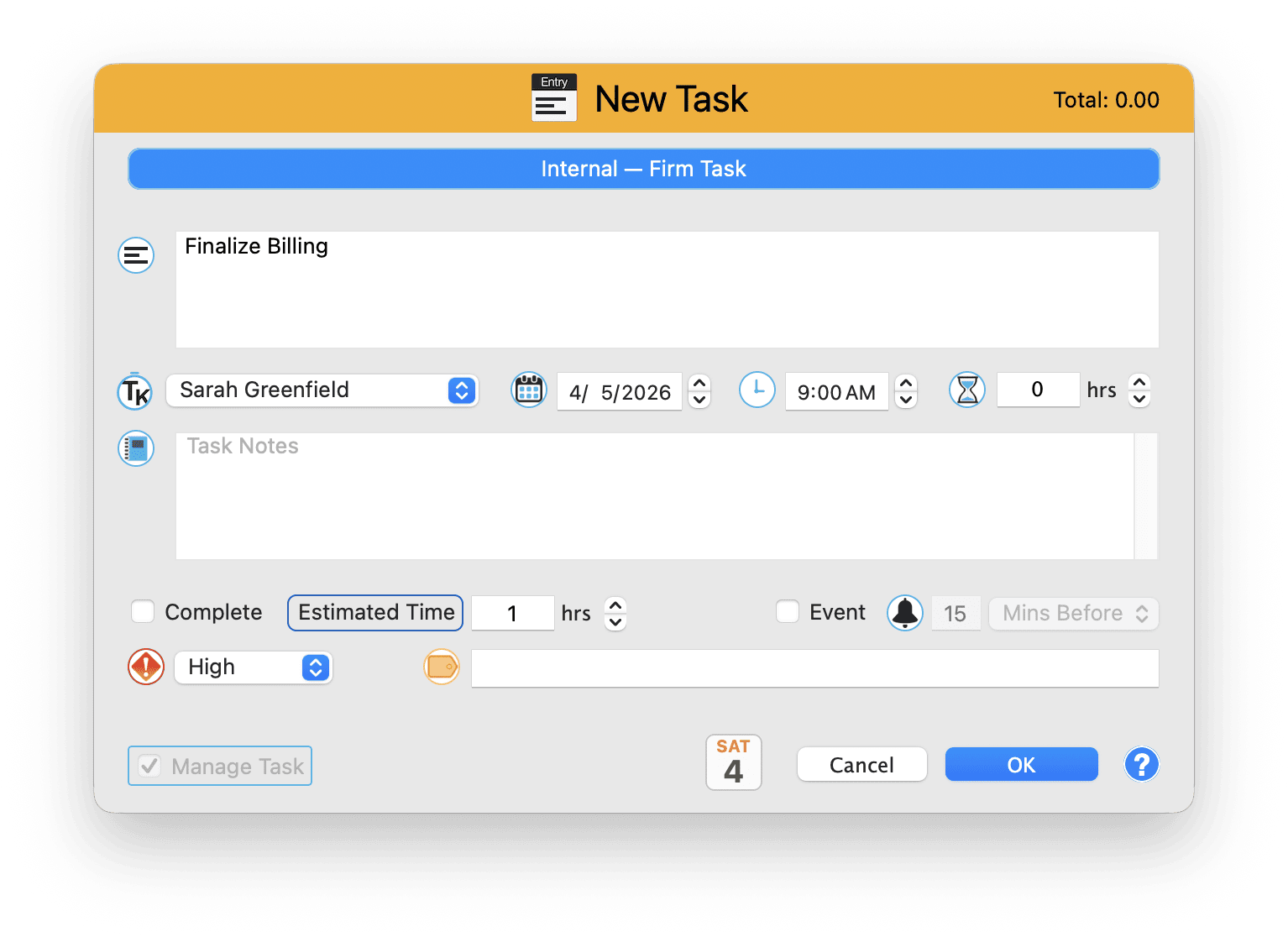Increment the 9:00 AM time stepper
Image resolution: width=1288 pixels, height=937 pixels.
tap(906, 384)
